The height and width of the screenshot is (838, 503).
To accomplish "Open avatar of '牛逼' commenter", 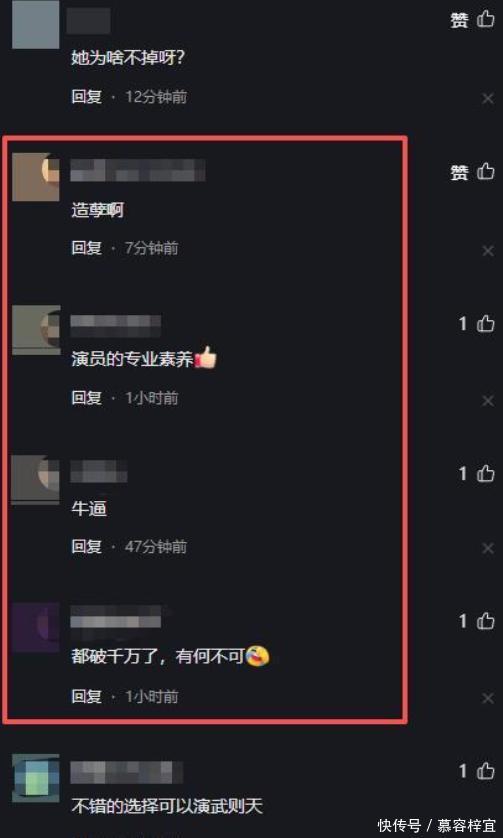I will pos(36,479).
